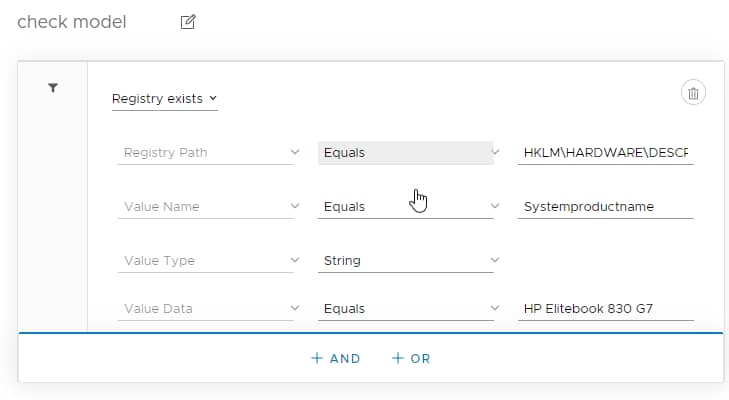The image size is (729, 400).
Task: Click the plus icon next to AND
Action: 316,358
